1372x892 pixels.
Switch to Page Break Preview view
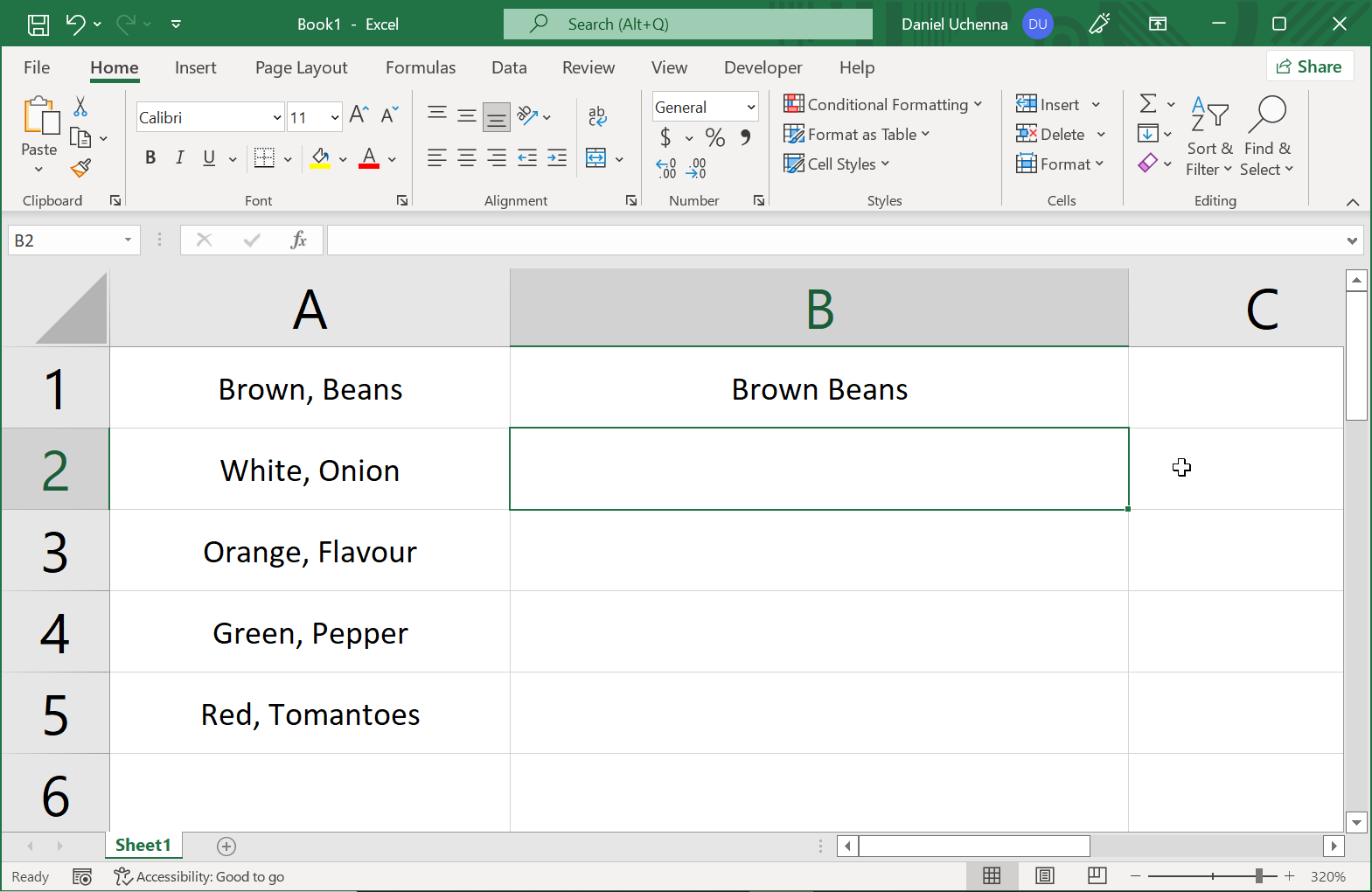click(1097, 875)
